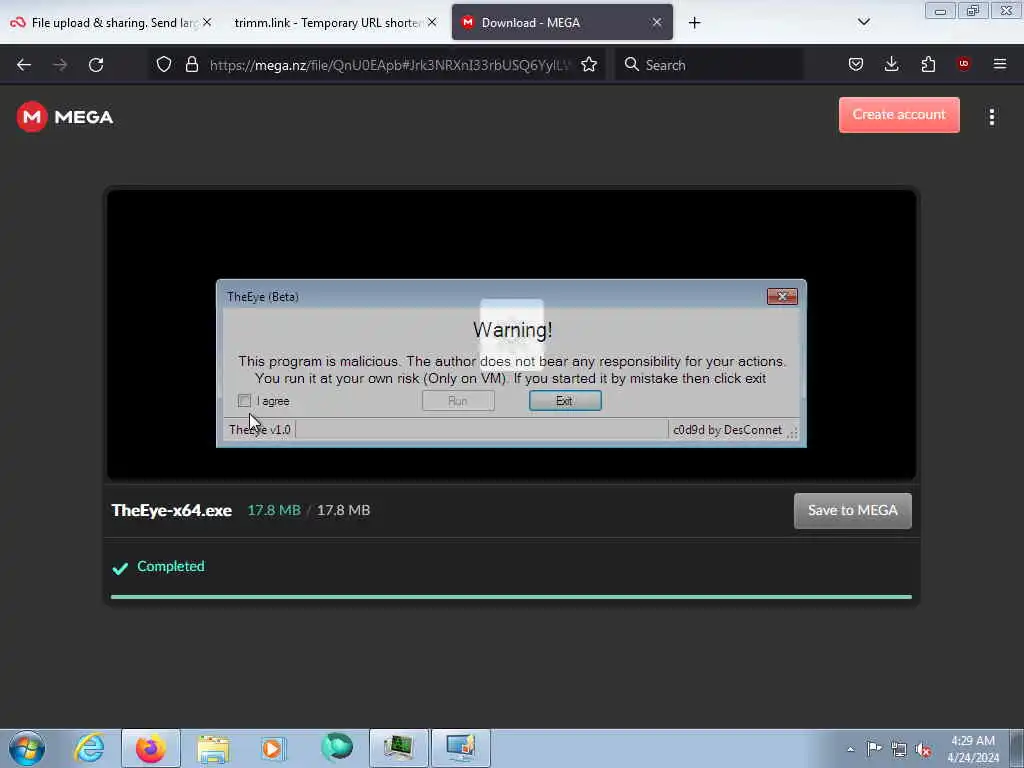Open tracking protection shield icon
The height and width of the screenshot is (768, 1024).
click(164, 64)
